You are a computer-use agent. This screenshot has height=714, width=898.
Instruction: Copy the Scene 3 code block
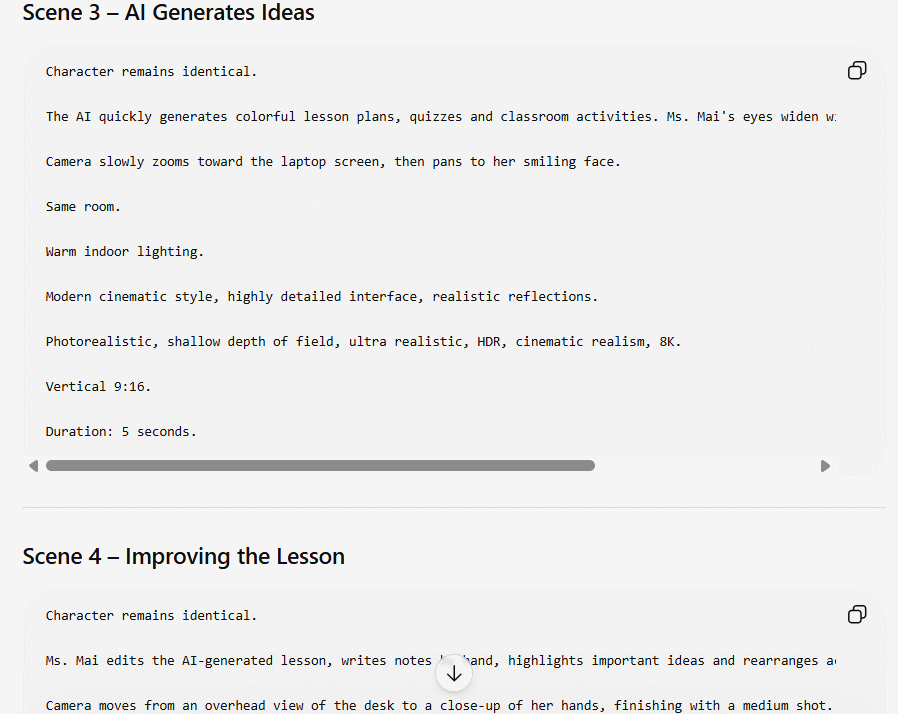point(857,70)
